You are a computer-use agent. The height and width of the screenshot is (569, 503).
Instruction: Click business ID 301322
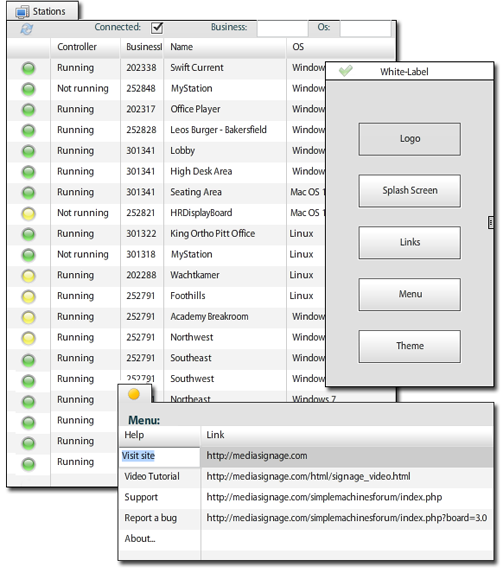pyautogui.click(x=141, y=234)
